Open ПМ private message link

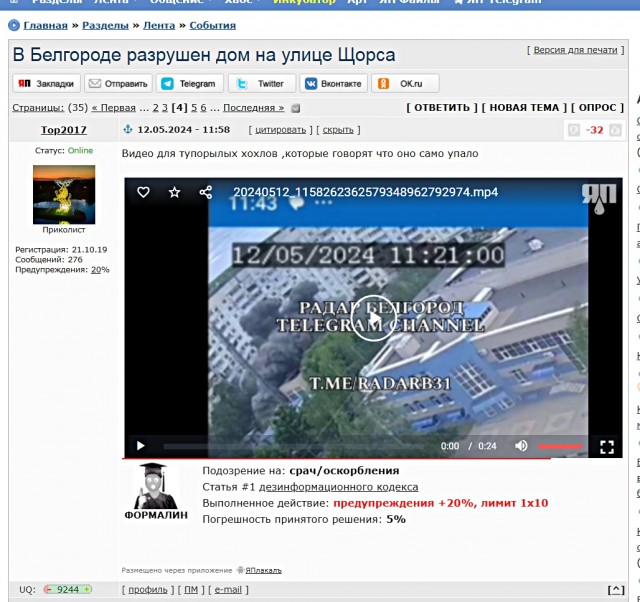pos(191,590)
